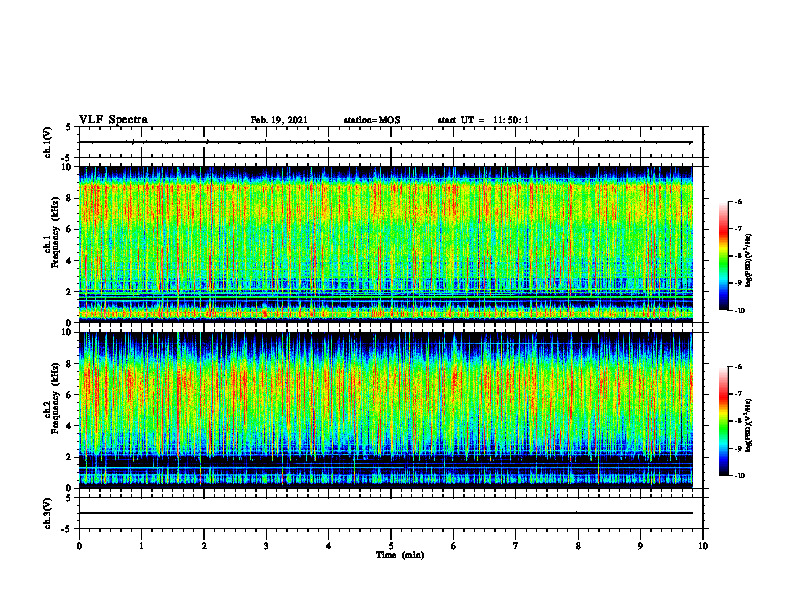This screenshot has height=612, width=792.
Task: Click the ch.1 spectrogram panel
Action: point(386,244)
